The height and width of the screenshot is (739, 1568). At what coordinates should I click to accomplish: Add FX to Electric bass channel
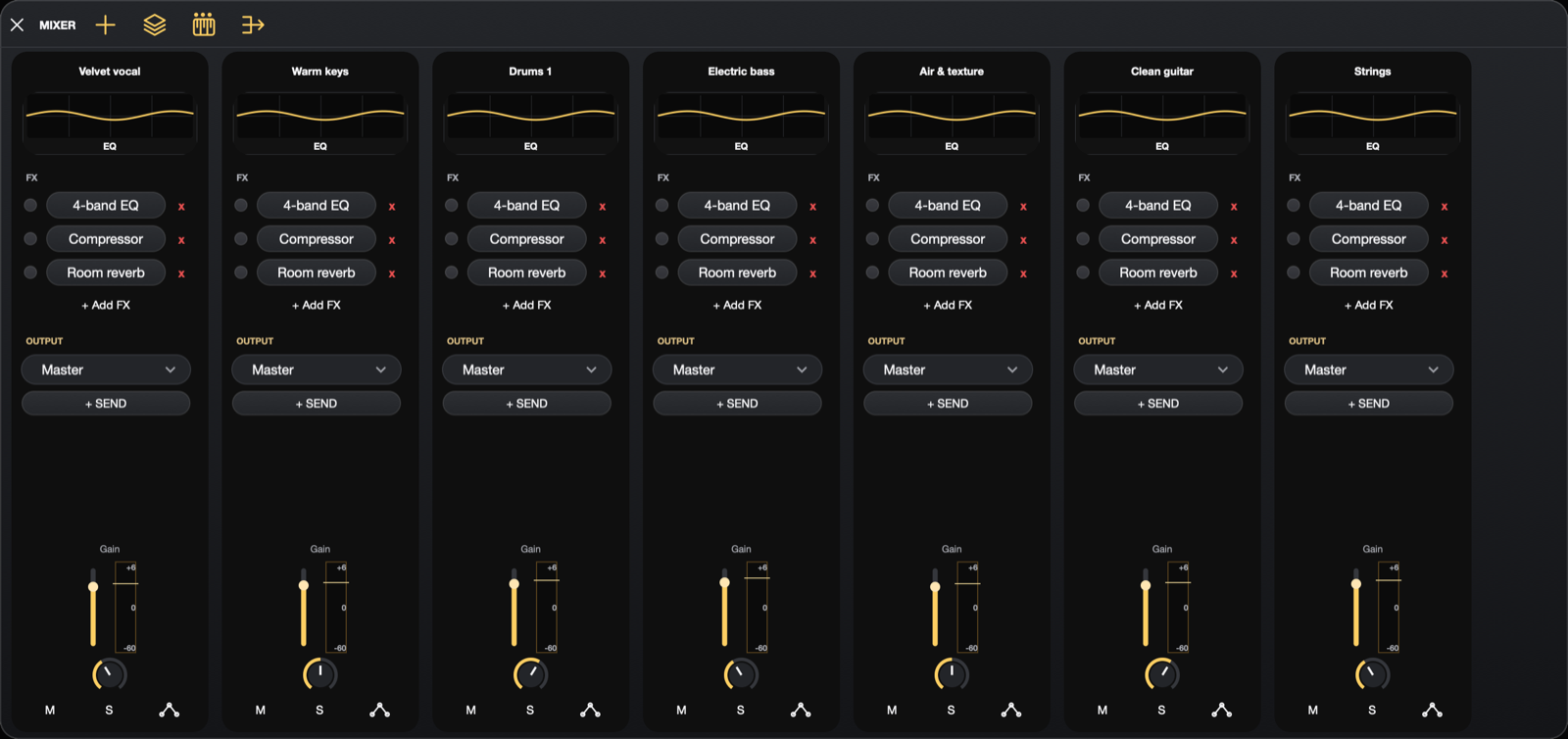tap(737, 305)
